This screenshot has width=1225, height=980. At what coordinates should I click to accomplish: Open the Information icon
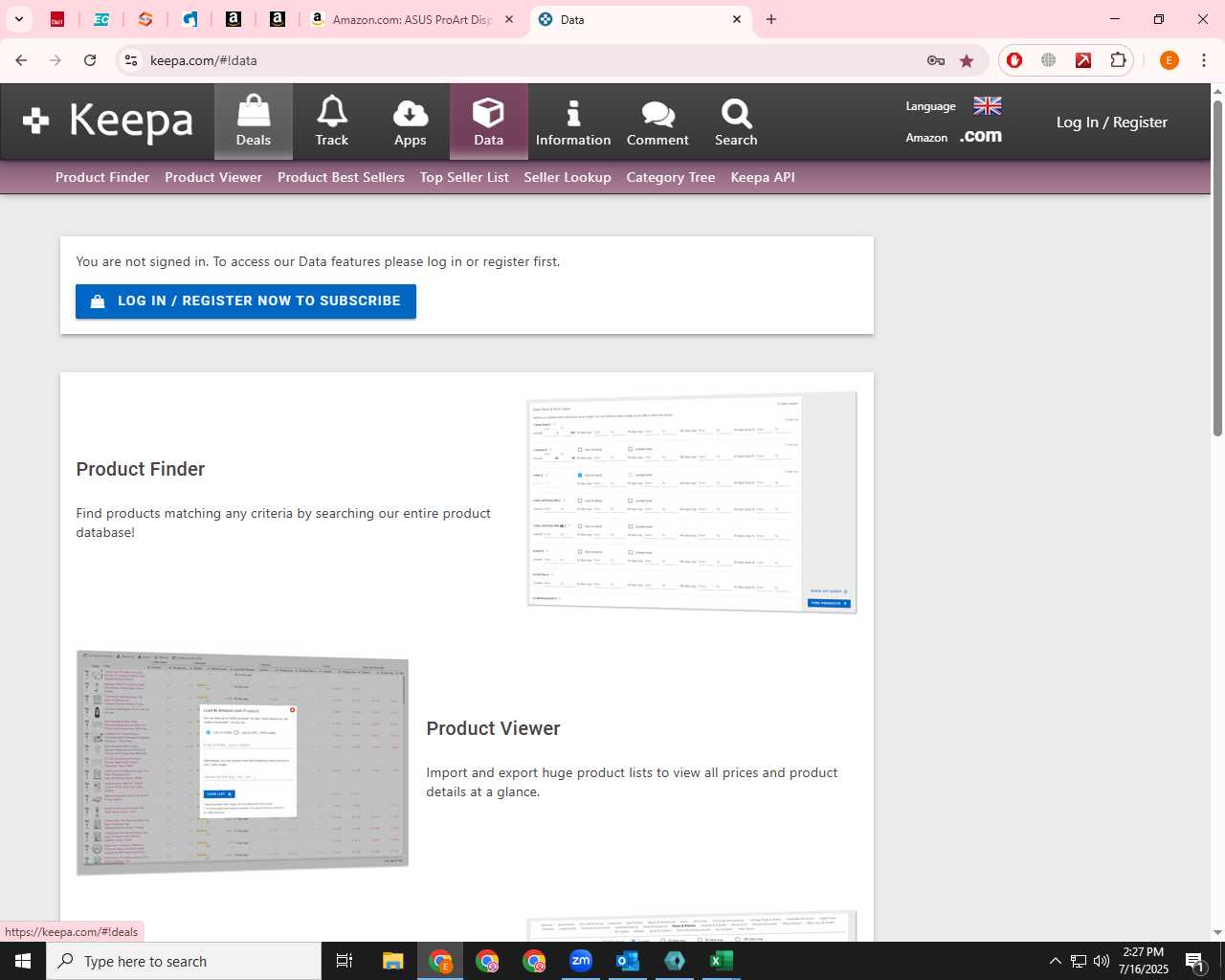(x=573, y=122)
